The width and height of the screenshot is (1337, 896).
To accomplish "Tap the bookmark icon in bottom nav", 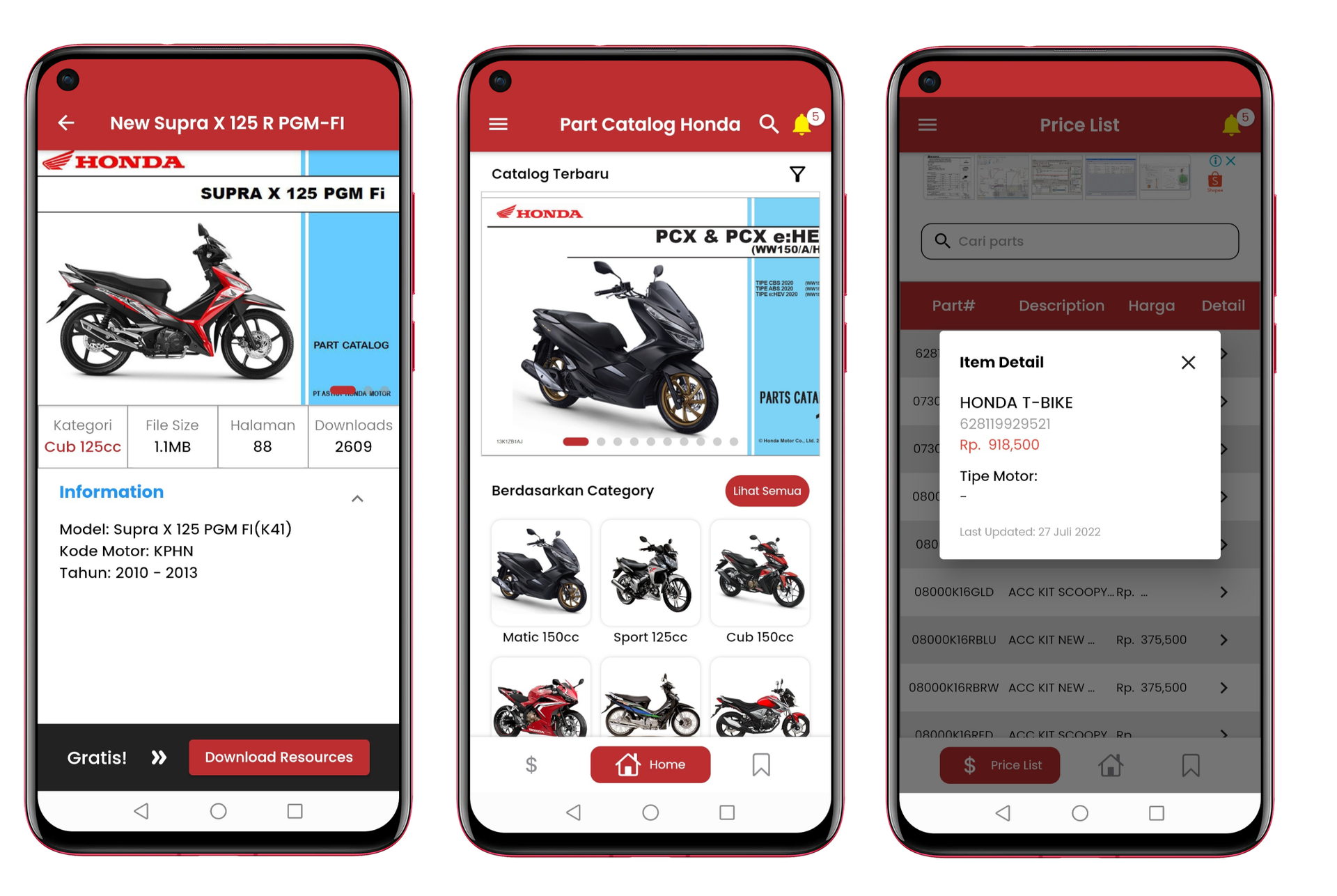I will pos(761,765).
